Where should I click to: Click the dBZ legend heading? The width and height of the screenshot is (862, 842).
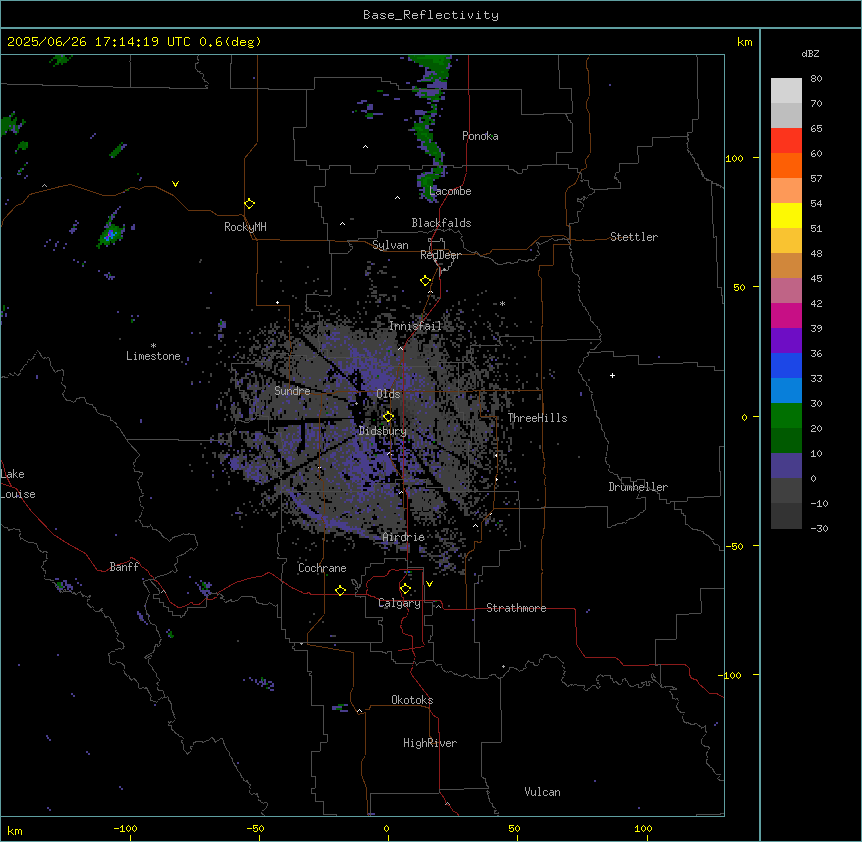[x=810, y=54]
